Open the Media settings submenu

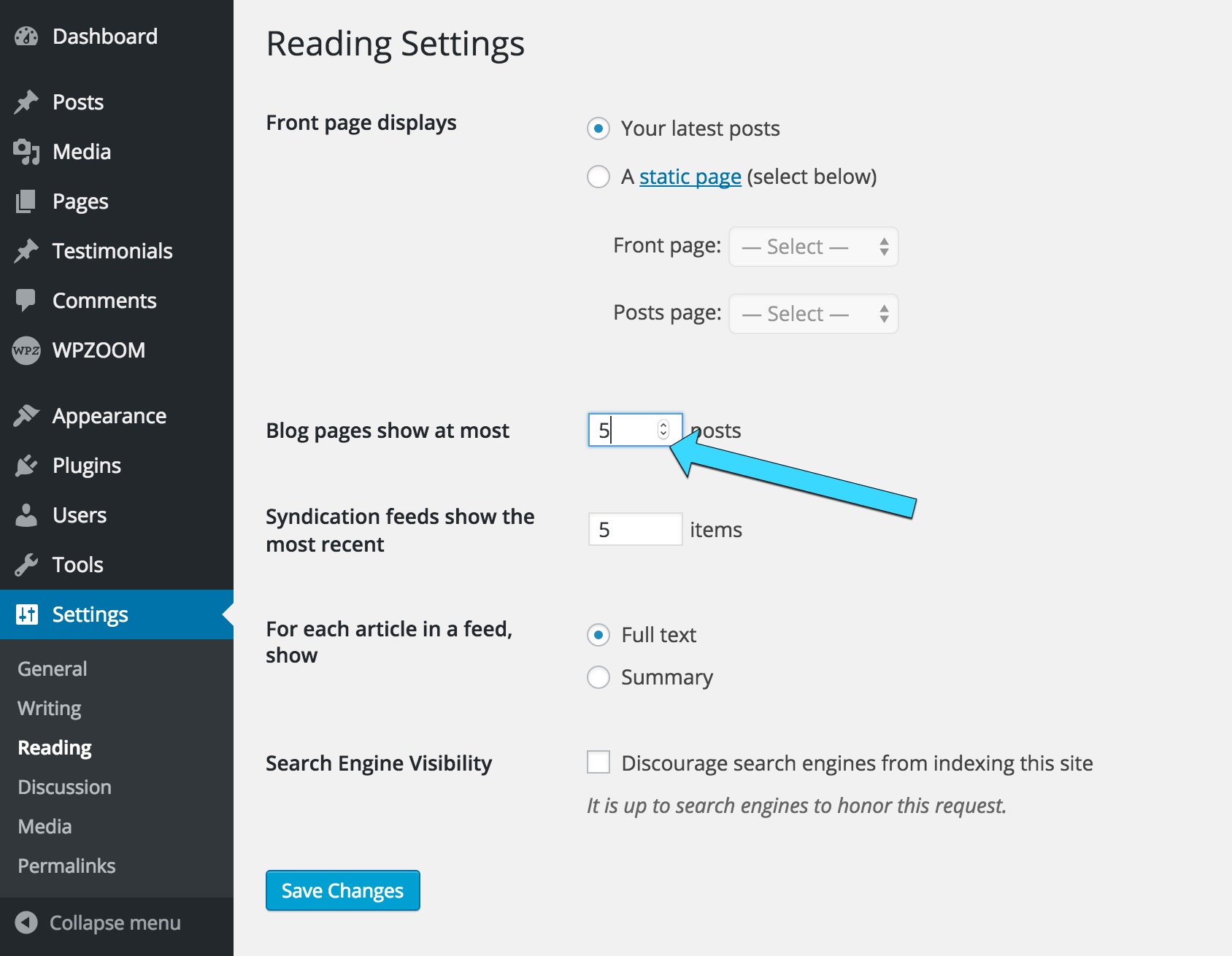(x=45, y=826)
